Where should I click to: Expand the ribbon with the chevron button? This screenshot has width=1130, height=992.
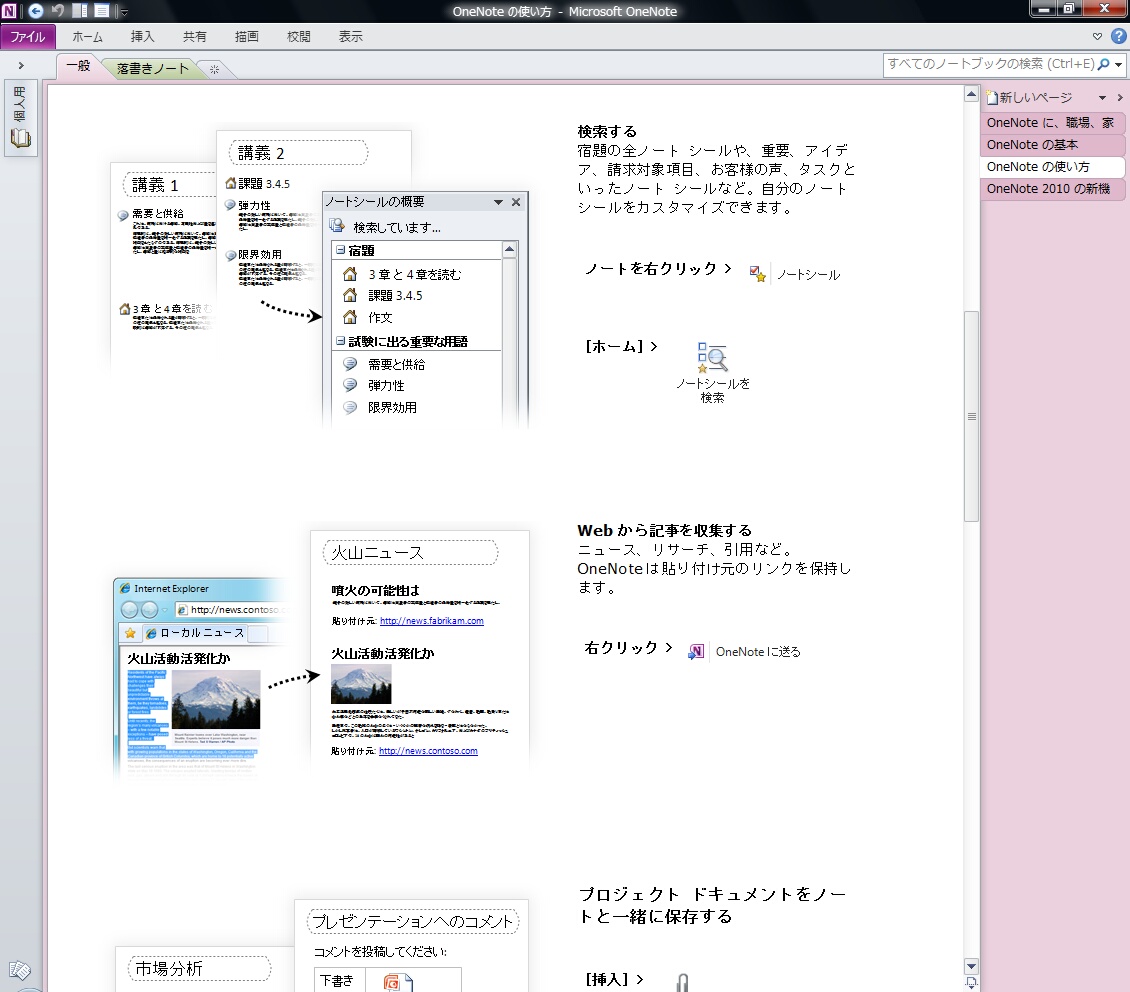tap(1097, 36)
